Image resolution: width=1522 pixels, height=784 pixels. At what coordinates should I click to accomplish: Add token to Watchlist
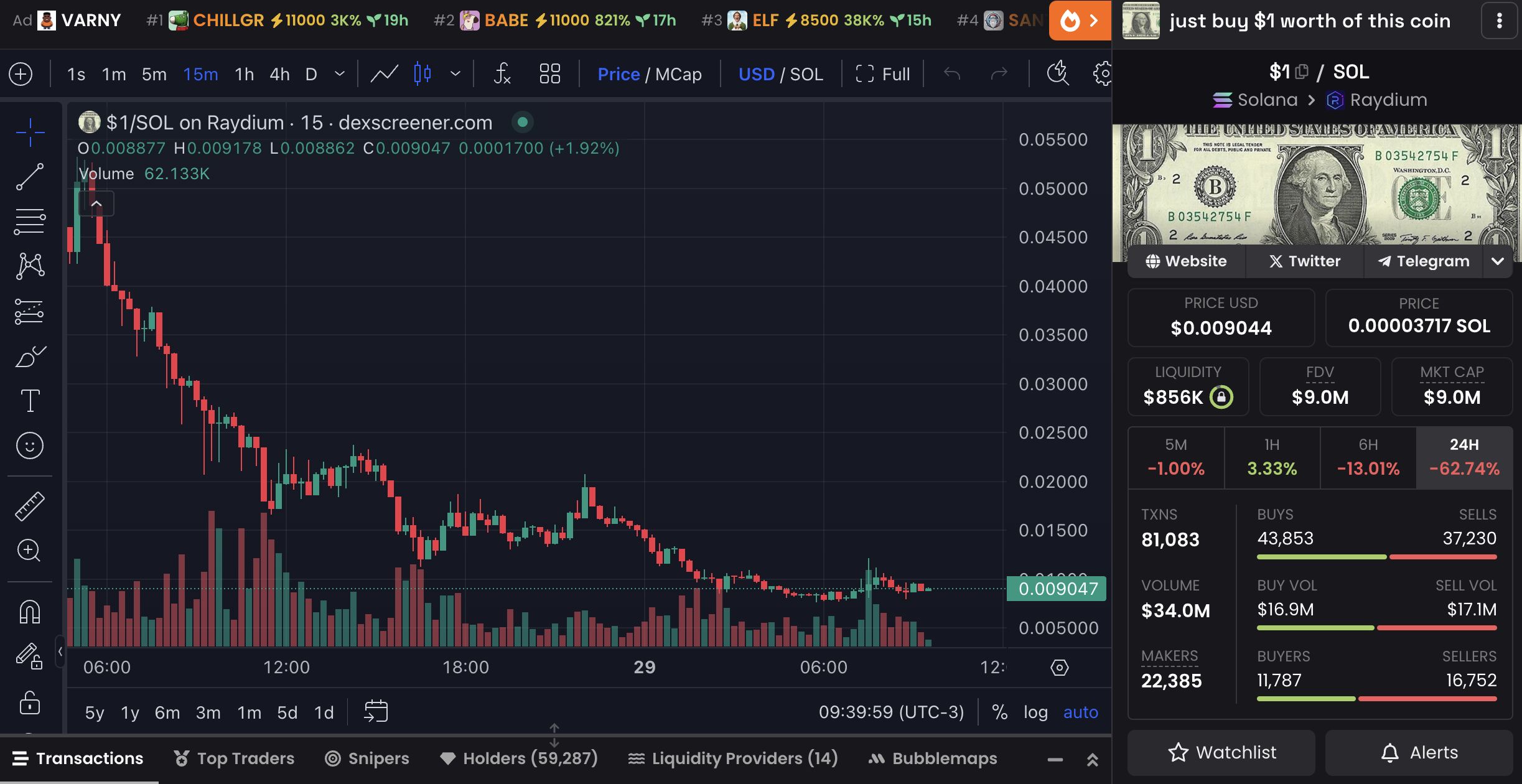tap(1221, 753)
